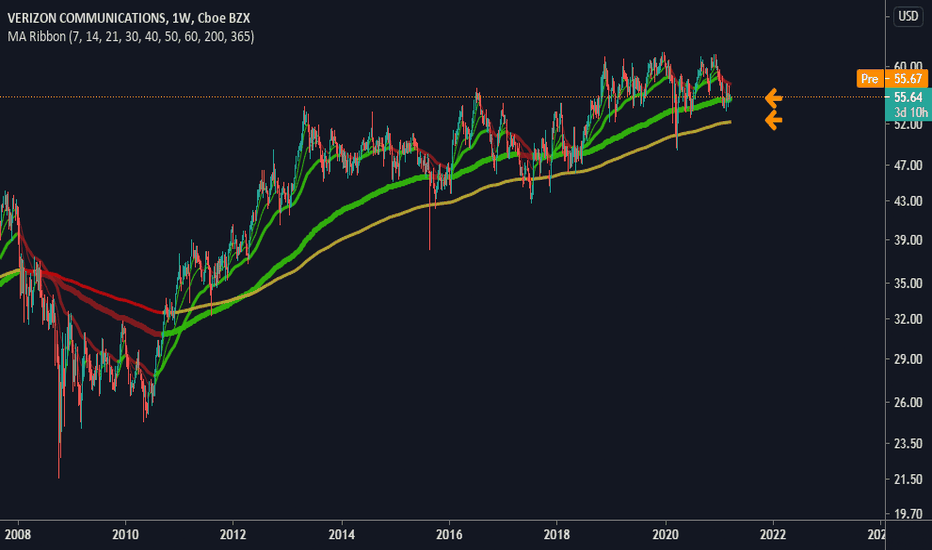Image resolution: width=932 pixels, height=550 pixels.
Task: Click the 39.00 price axis label
Action: pos(908,240)
